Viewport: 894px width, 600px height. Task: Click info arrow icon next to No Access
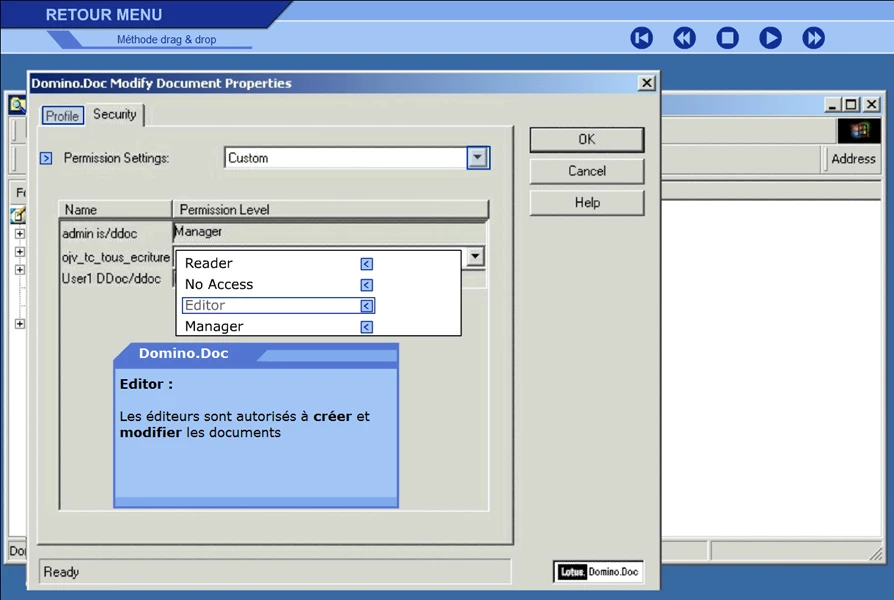[x=367, y=285]
